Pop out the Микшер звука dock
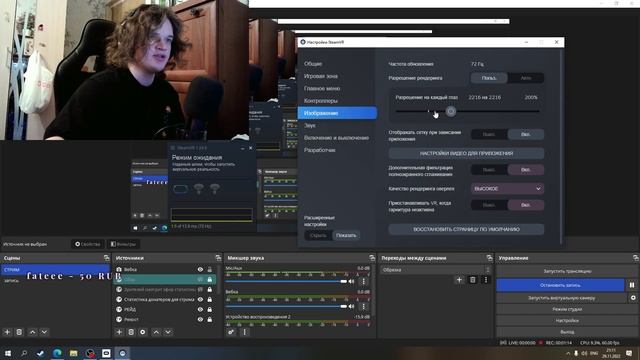The height and width of the screenshot is (360, 640). coord(372,258)
